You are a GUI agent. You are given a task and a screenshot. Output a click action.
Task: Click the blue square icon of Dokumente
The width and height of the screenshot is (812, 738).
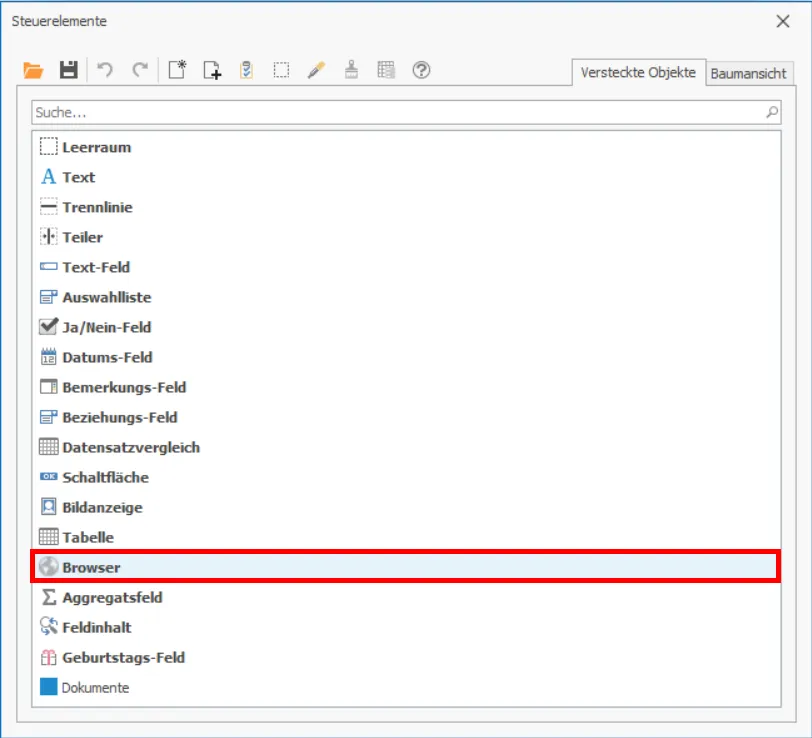[49, 687]
